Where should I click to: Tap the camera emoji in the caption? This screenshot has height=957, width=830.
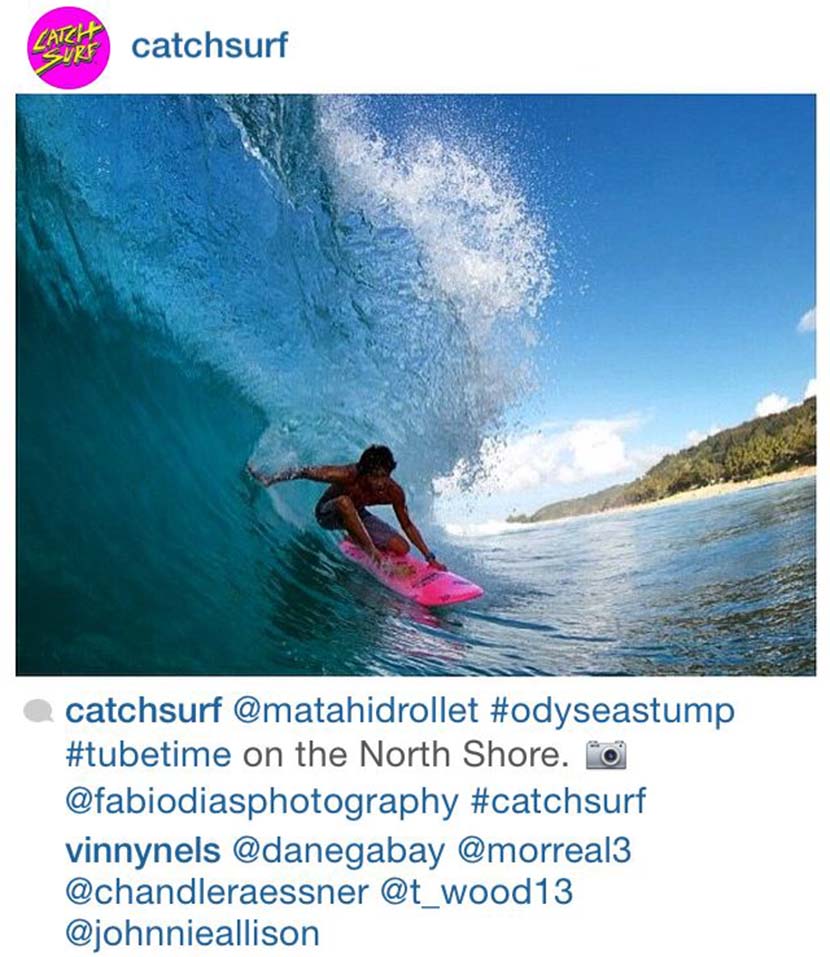click(606, 754)
